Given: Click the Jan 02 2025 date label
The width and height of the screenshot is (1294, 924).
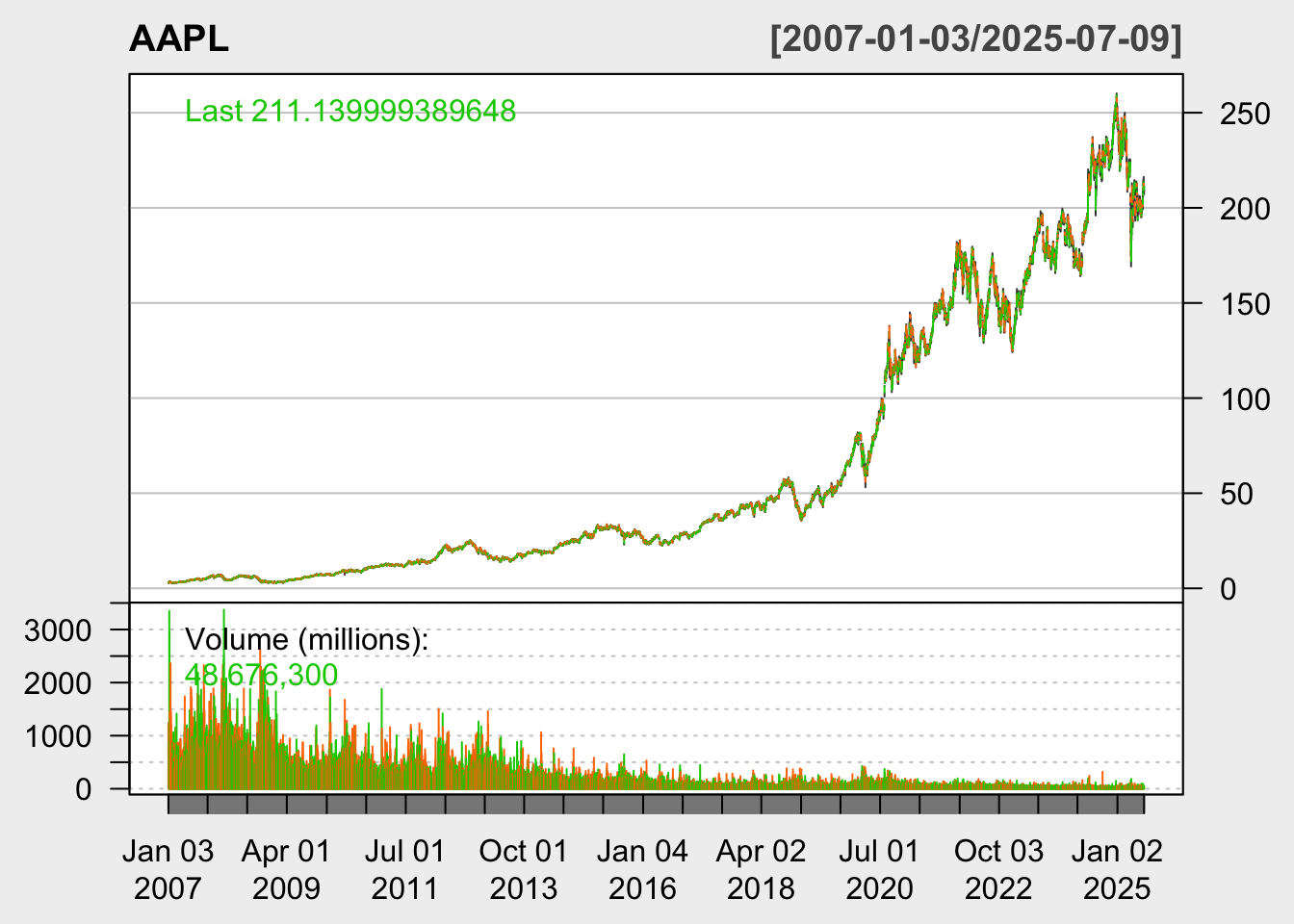Looking at the screenshot, I should pos(1117,869).
